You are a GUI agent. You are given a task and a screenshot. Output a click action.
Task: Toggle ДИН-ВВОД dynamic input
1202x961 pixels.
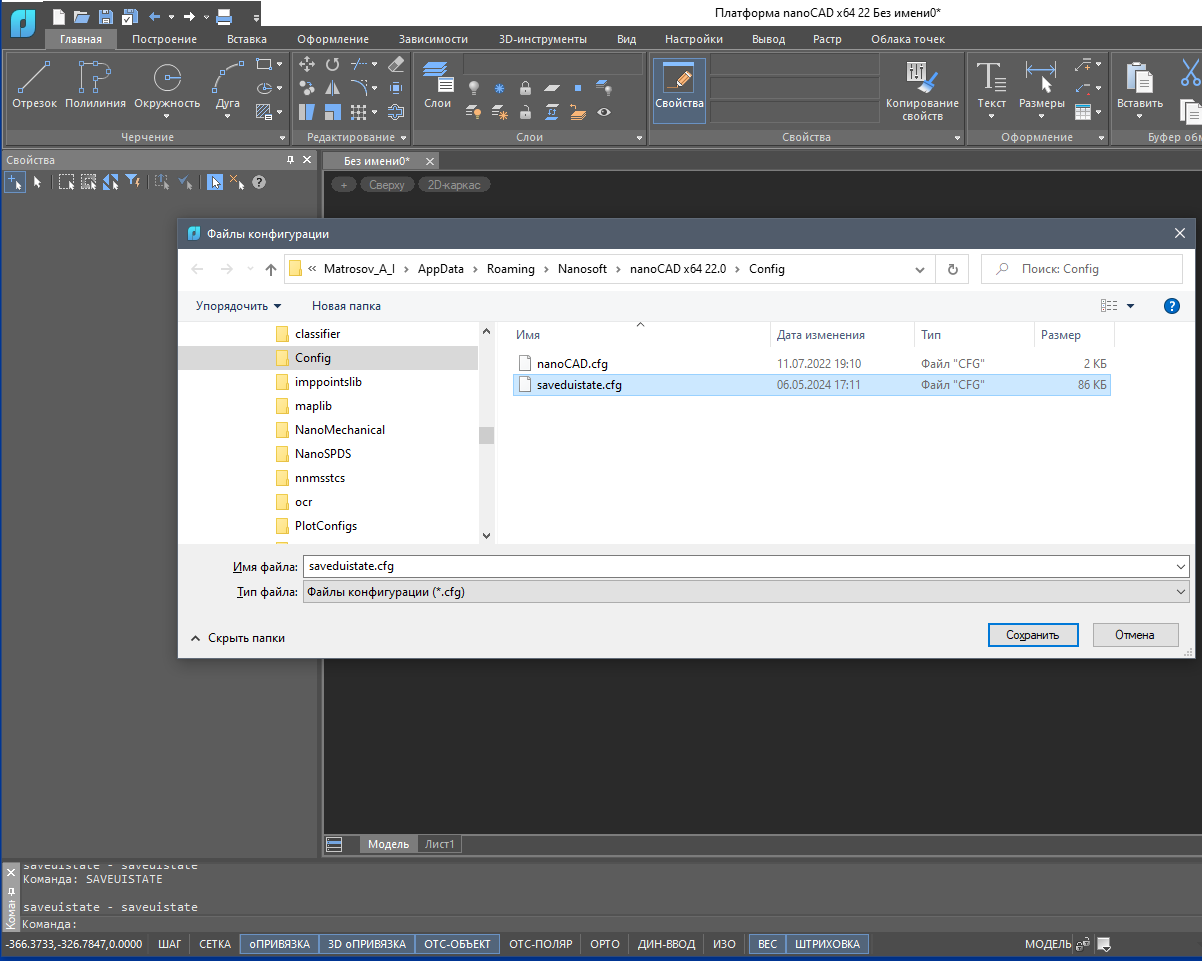click(x=666, y=944)
